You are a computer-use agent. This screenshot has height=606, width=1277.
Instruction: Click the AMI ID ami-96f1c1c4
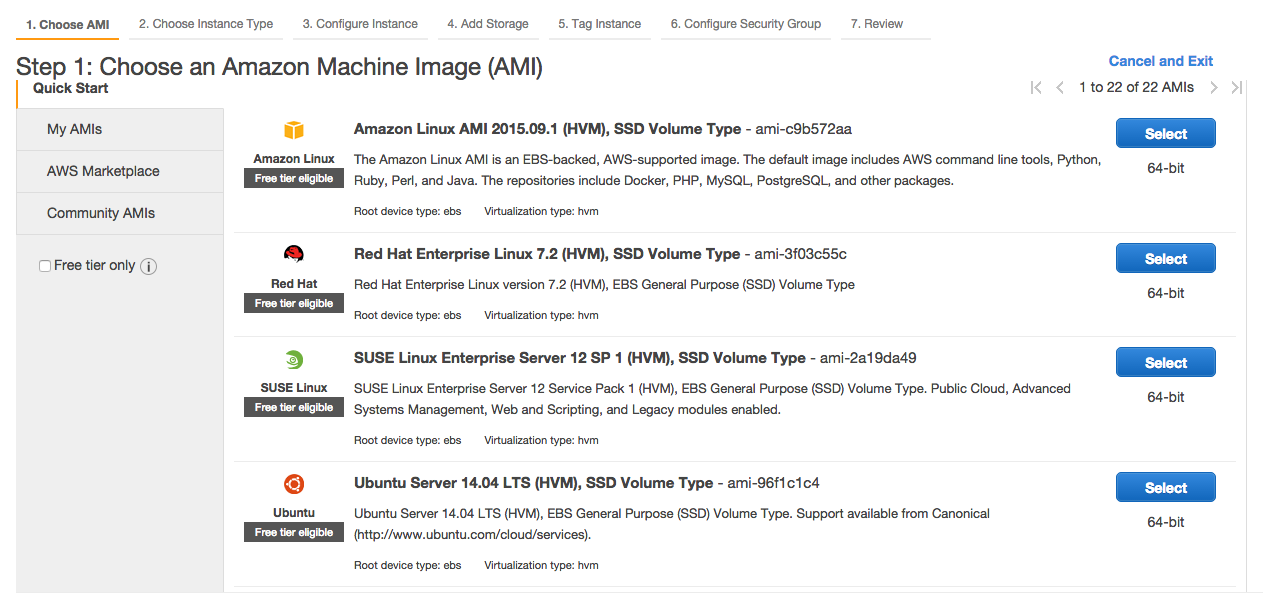tap(773, 483)
